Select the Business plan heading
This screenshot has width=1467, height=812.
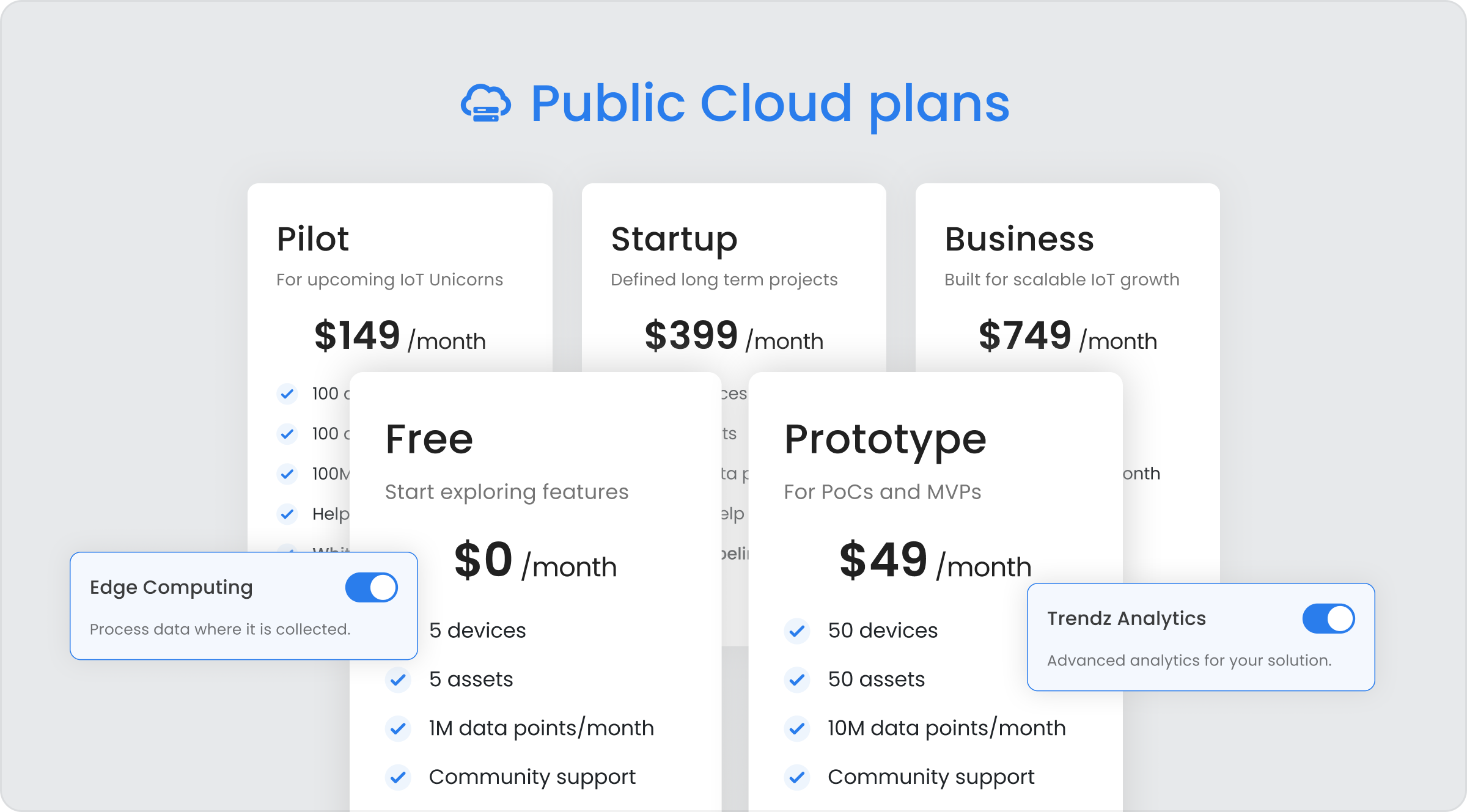[1019, 239]
